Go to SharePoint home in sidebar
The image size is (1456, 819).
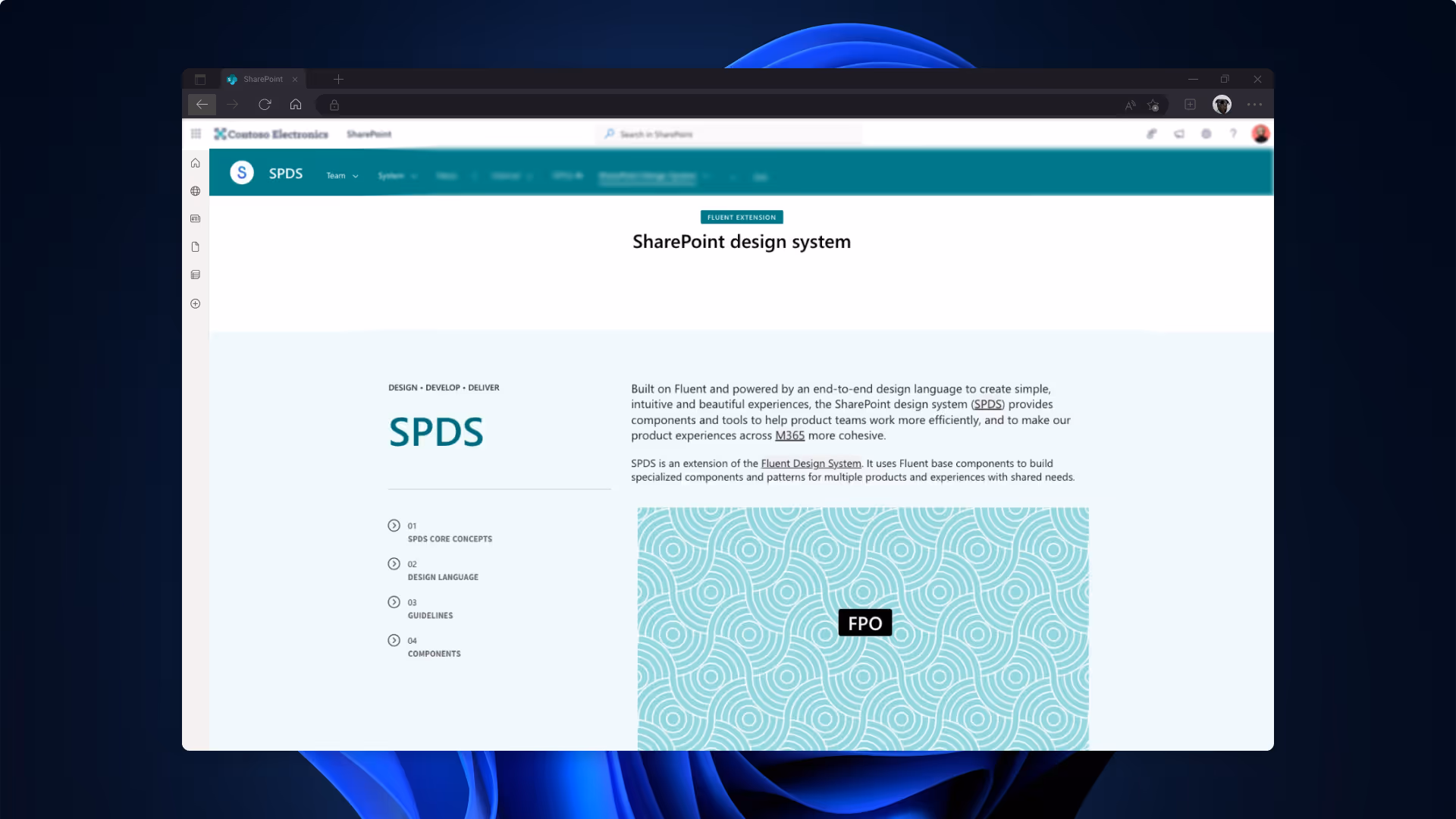click(x=196, y=163)
